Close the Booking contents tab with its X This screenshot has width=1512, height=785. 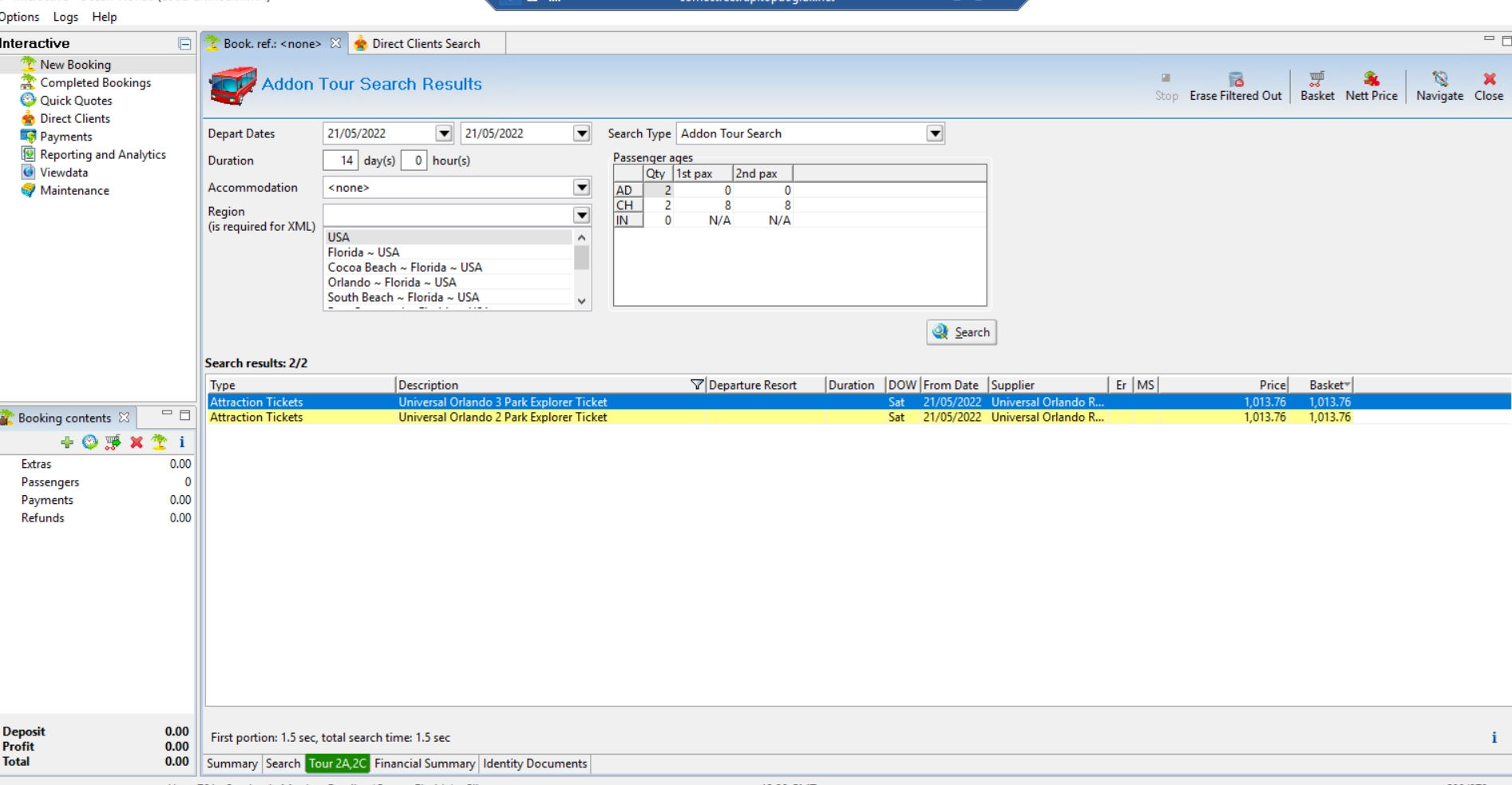click(x=124, y=418)
